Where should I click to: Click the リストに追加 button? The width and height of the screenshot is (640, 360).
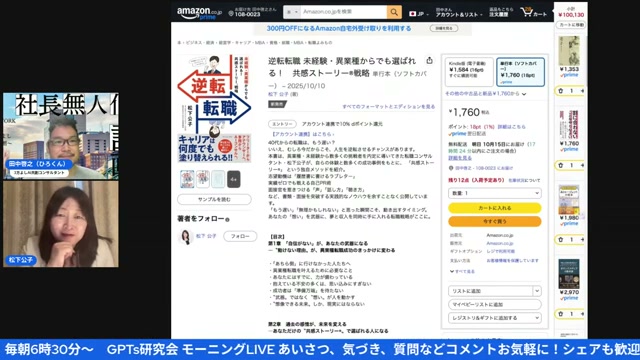coord(490,291)
